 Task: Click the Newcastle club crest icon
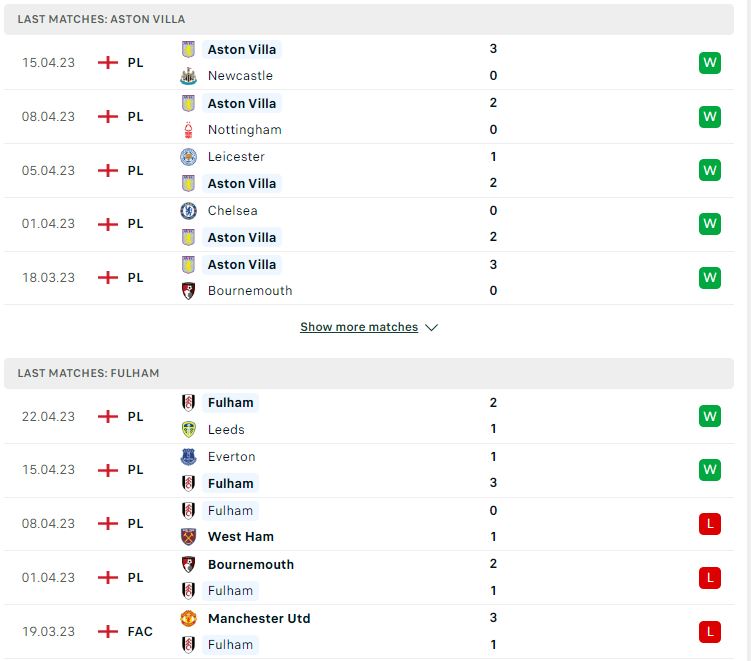tap(188, 76)
